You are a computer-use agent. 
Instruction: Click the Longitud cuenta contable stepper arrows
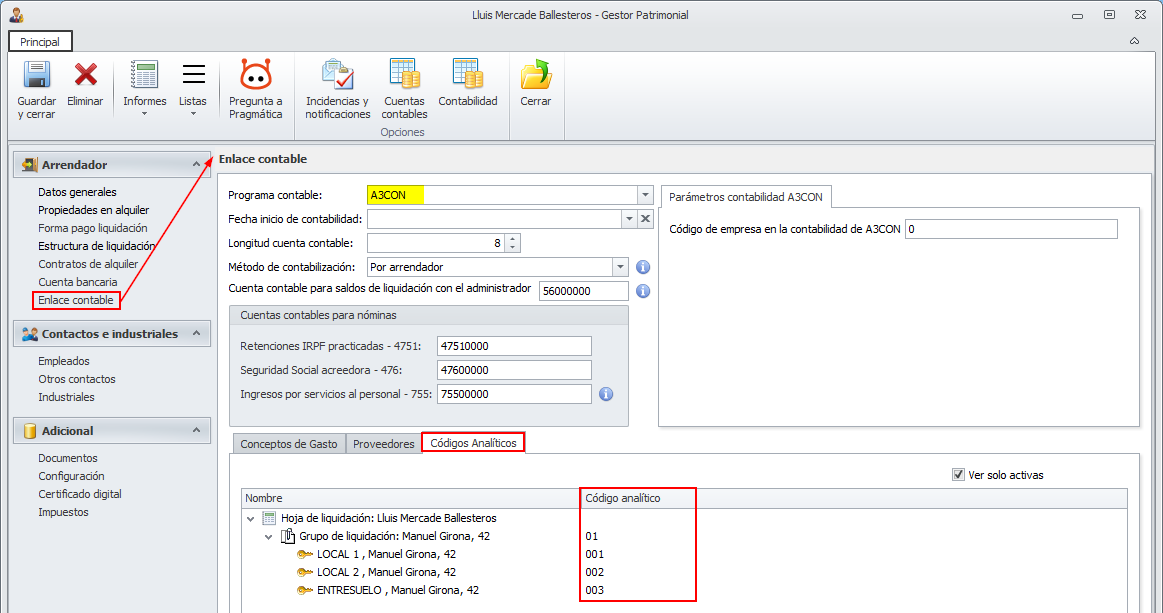pos(513,243)
